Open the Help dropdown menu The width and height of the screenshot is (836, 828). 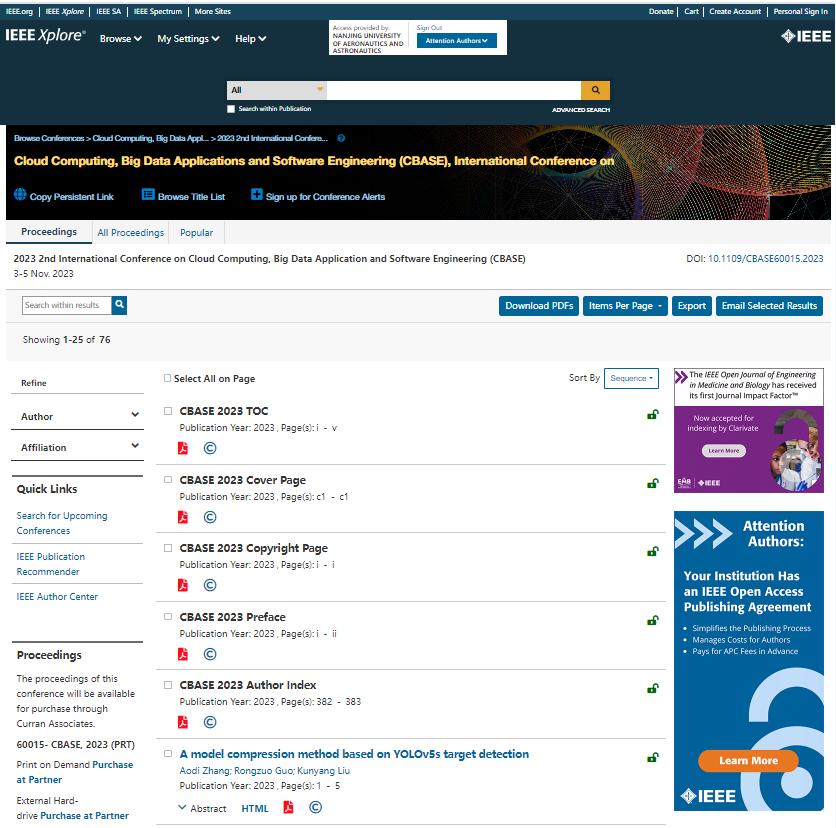pos(251,38)
